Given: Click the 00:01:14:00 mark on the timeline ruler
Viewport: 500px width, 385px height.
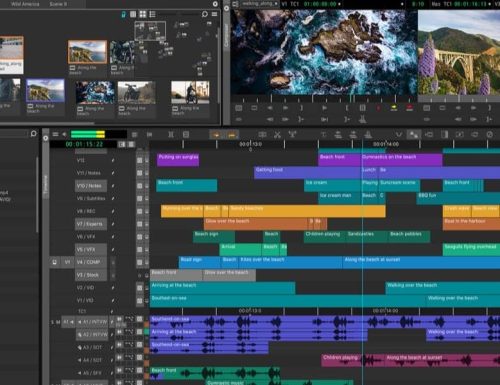Looking at the screenshot, I should click(386, 144).
